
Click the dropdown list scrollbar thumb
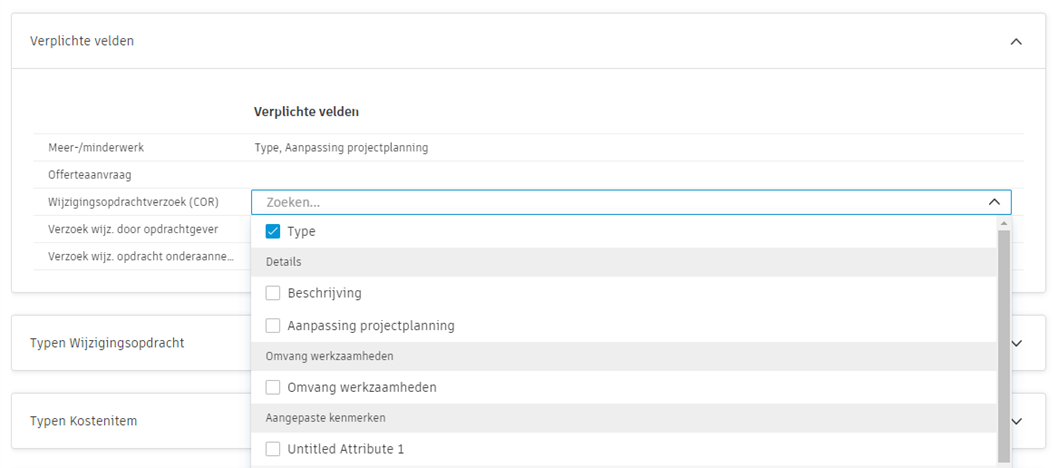tap(1003, 340)
